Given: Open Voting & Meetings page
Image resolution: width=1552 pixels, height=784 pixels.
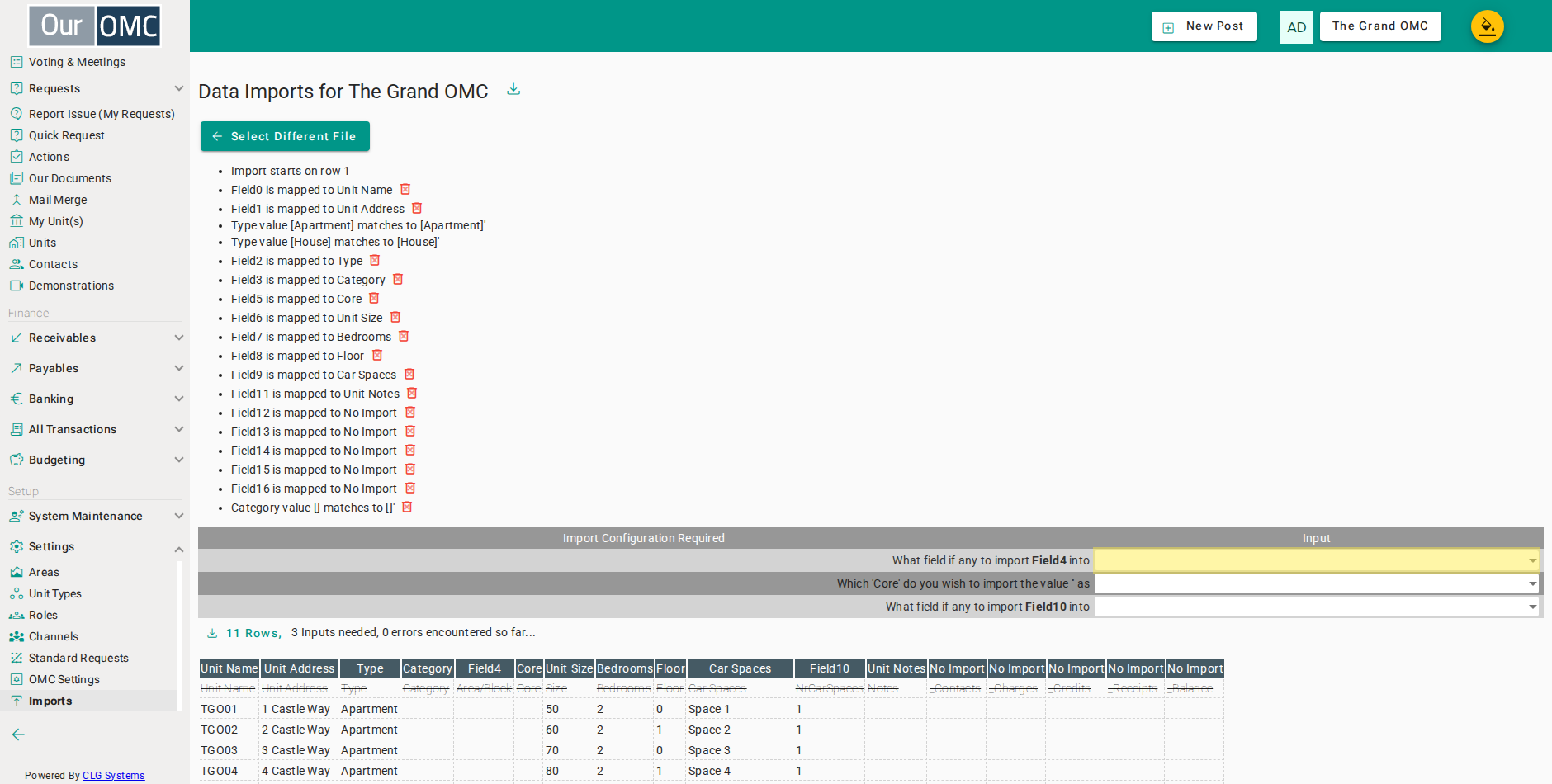Looking at the screenshot, I should (x=77, y=62).
